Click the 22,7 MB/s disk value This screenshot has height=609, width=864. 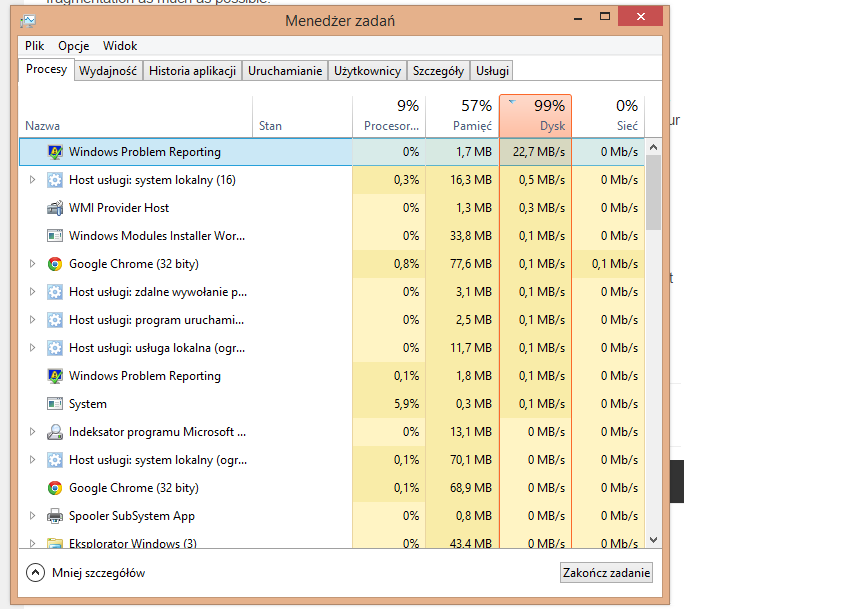click(x=539, y=152)
